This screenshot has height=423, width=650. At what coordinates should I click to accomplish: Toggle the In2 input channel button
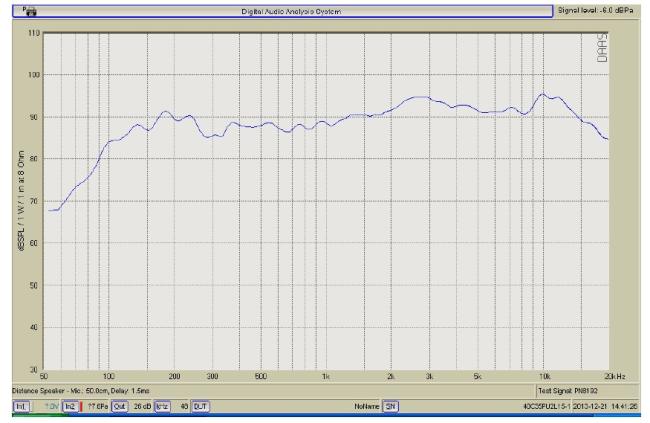click(69, 407)
